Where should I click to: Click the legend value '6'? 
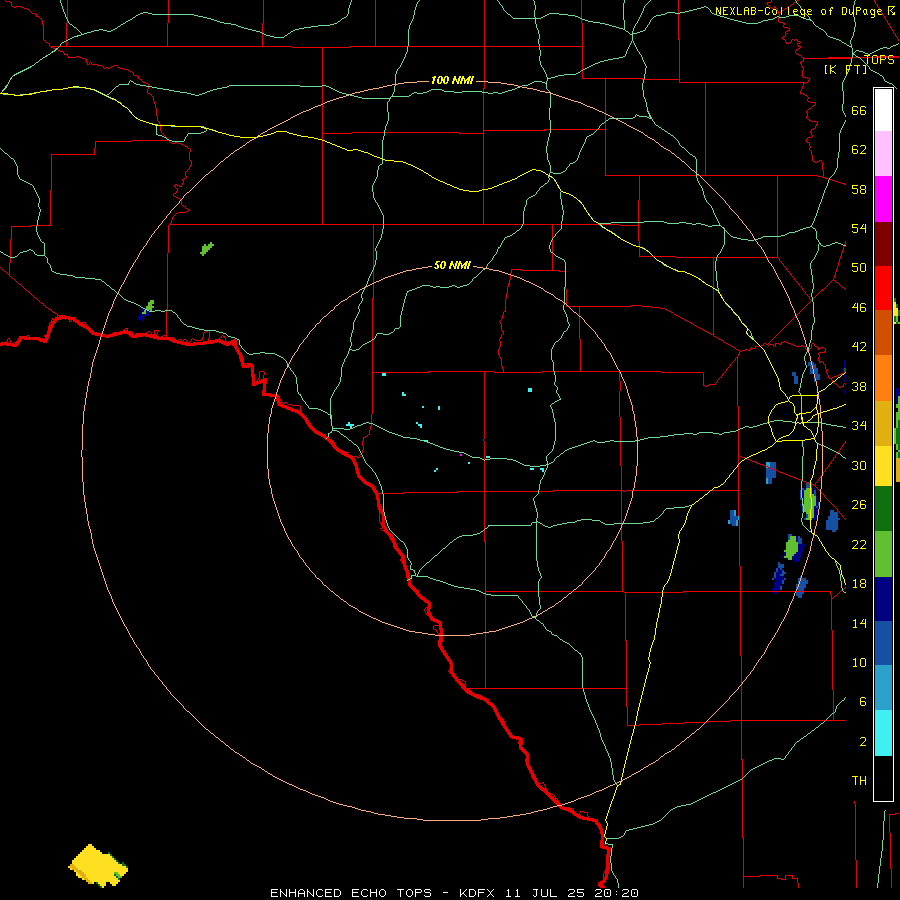coord(862,702)
